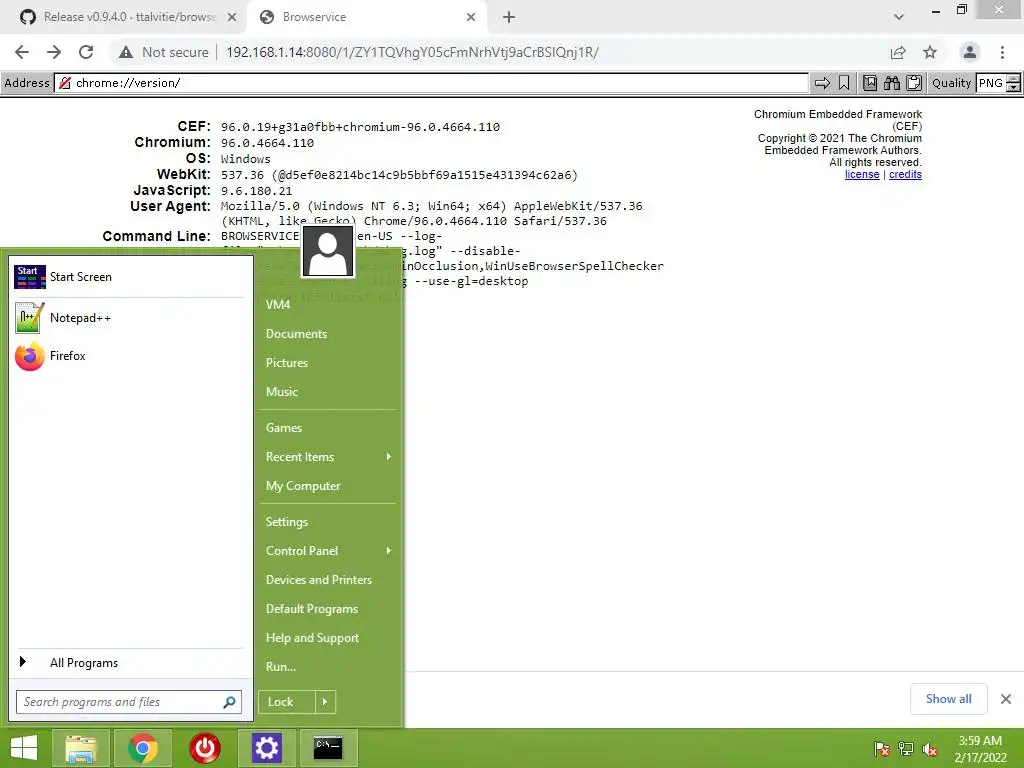Click the PNG quality spinner up arrow

[x=1013, y=78]
